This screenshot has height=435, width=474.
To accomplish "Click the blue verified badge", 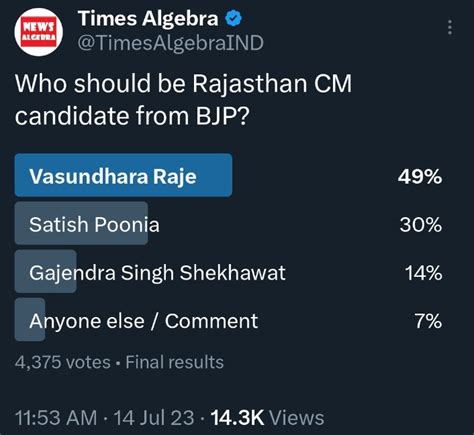I will coord(233,18).
